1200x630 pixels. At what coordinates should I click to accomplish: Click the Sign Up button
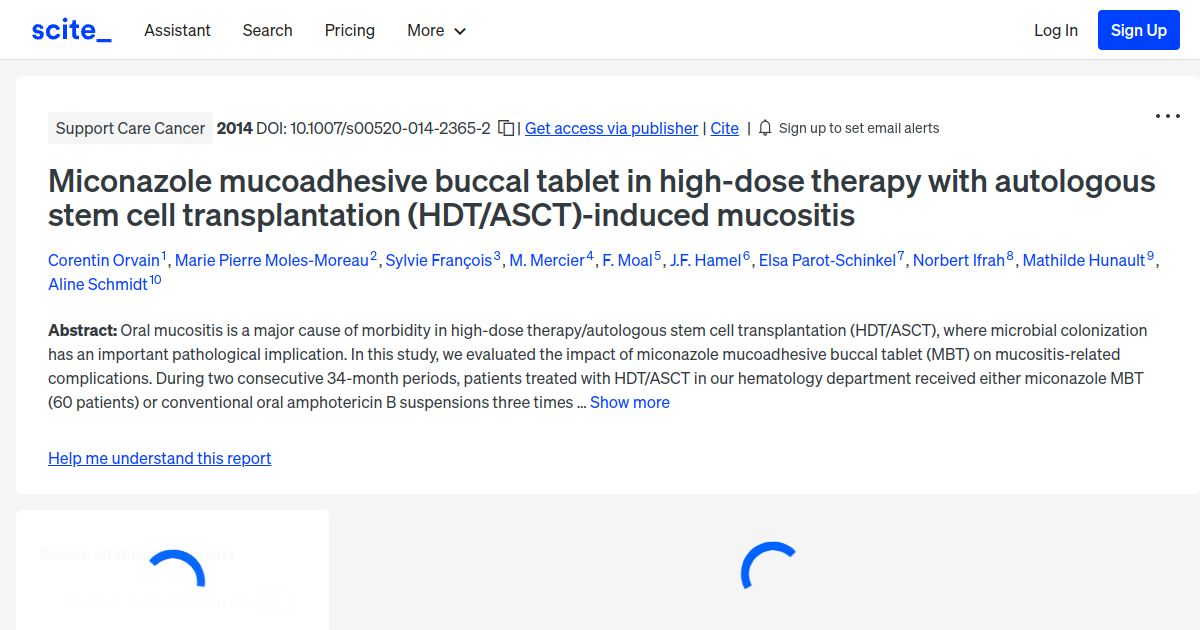tap(1138, 30)
